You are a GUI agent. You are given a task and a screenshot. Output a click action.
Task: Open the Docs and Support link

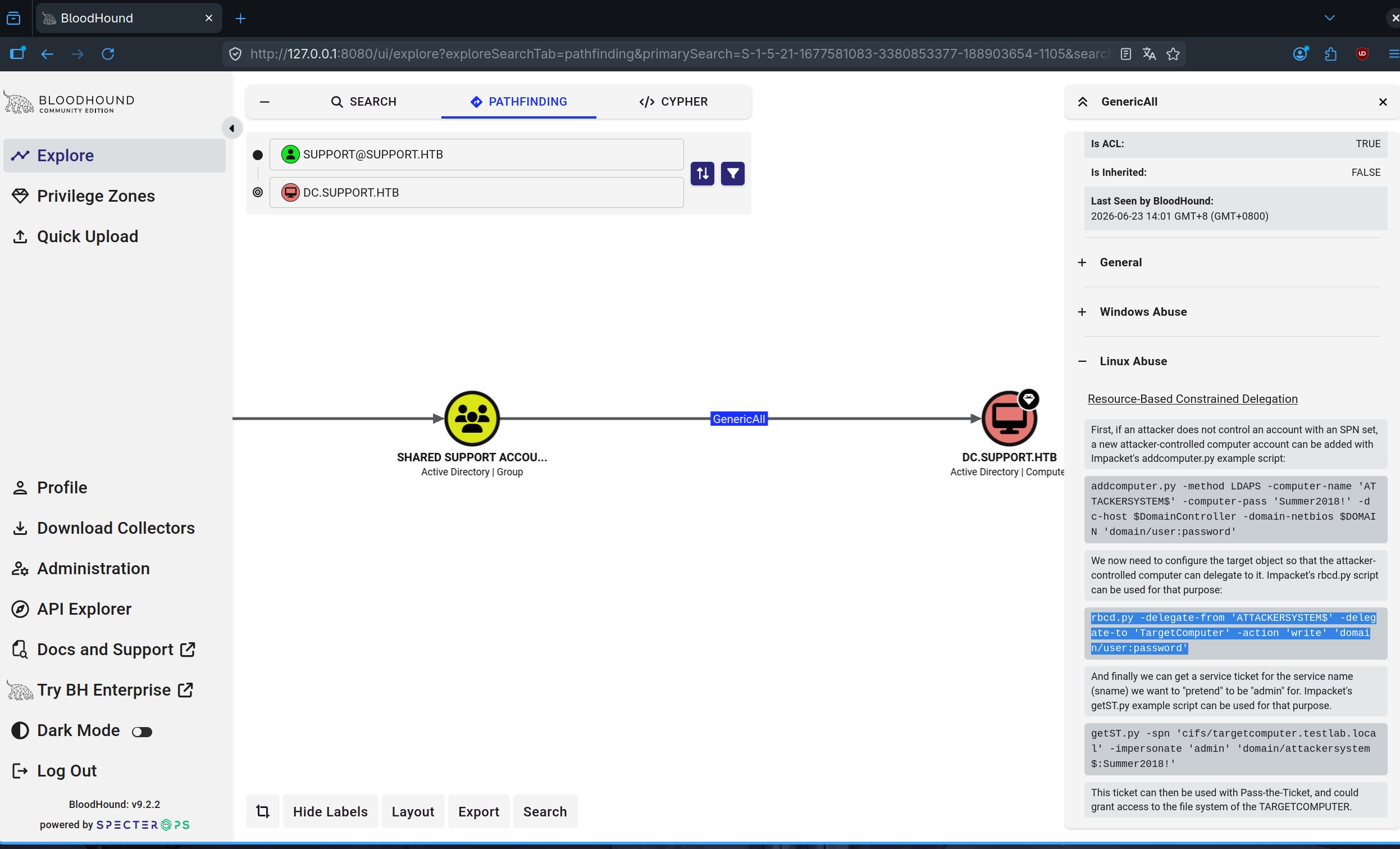pos(114,649)
